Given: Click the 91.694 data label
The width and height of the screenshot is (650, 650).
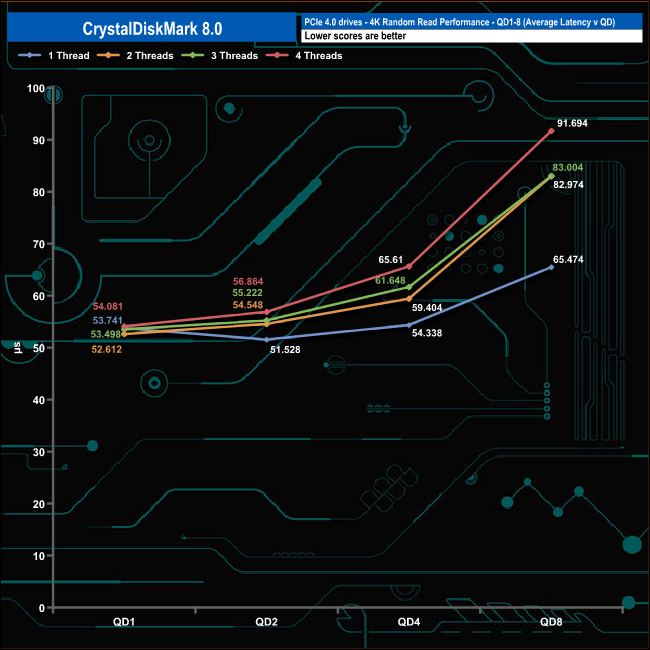Looking at the screenshot, I should click(572, 123).
